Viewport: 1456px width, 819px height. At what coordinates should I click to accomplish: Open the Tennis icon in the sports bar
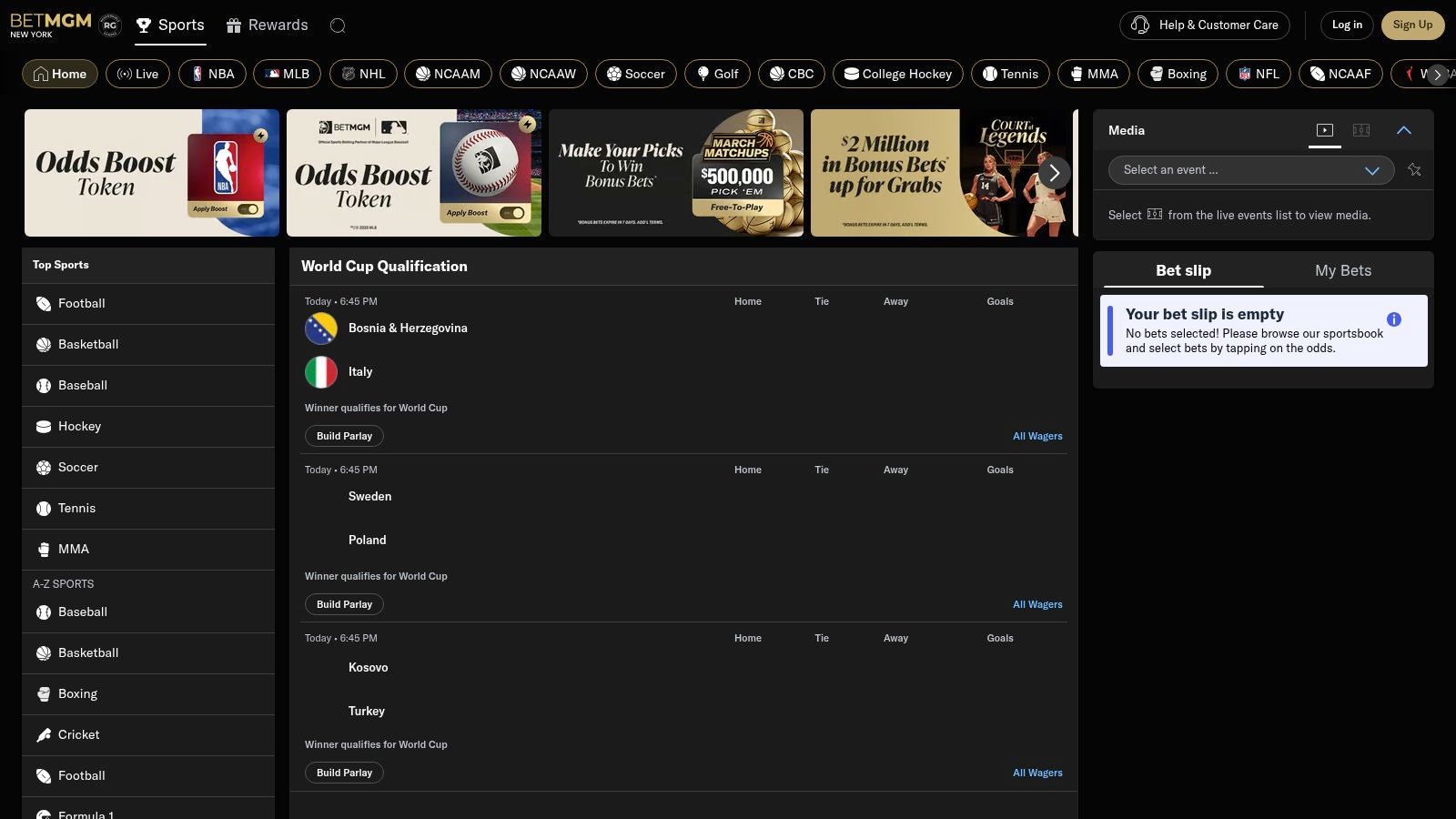[x=991, y=74]
